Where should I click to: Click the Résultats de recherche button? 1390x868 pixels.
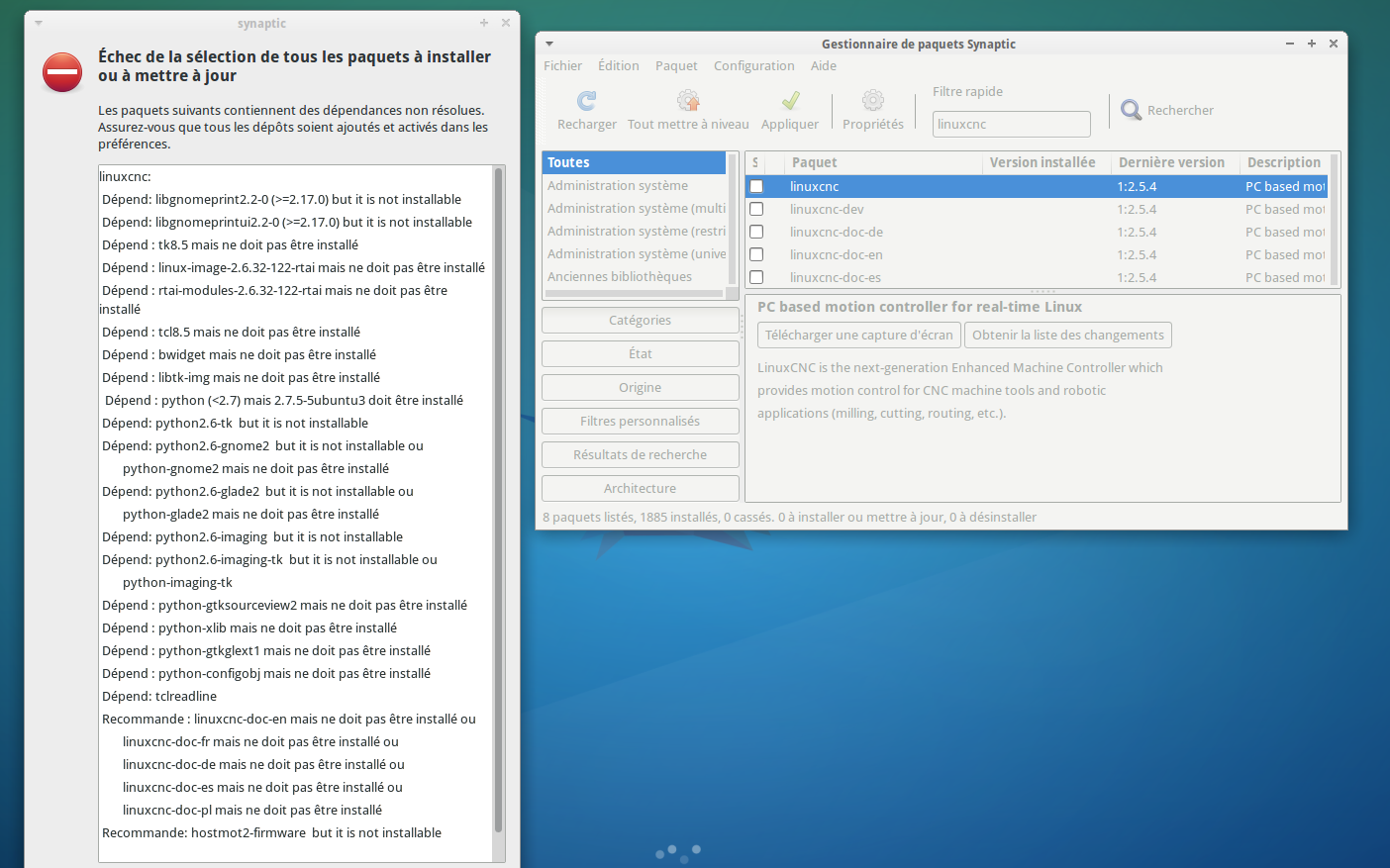point(641,454)
